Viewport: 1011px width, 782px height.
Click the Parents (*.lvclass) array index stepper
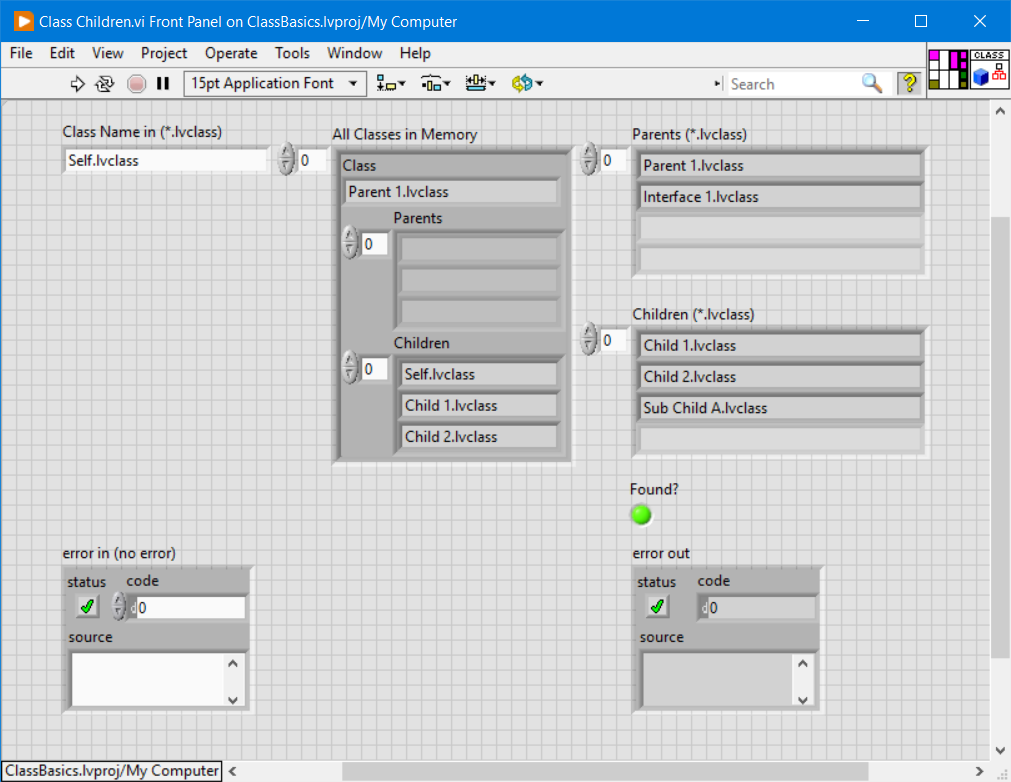[x=588, y=160]
